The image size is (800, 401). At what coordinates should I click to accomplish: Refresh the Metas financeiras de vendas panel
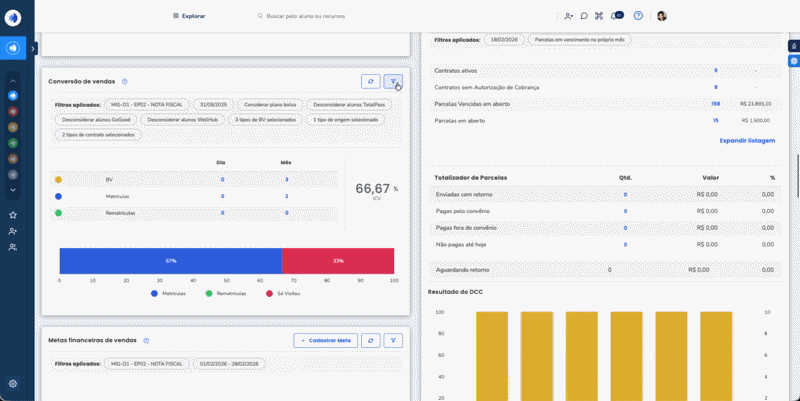point(371,340)
